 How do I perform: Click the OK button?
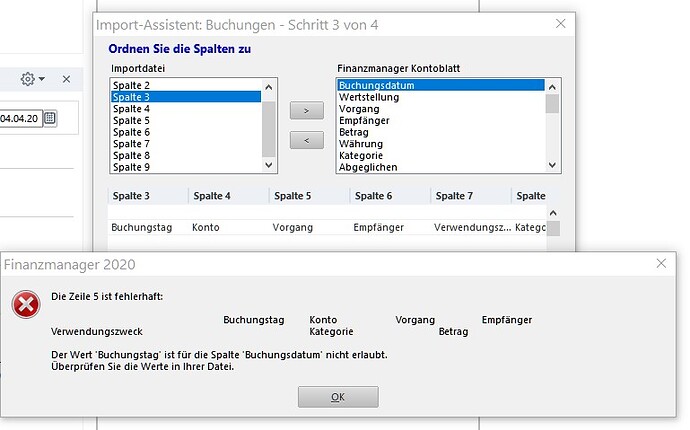pyautogui.click(x=337, y=397)
